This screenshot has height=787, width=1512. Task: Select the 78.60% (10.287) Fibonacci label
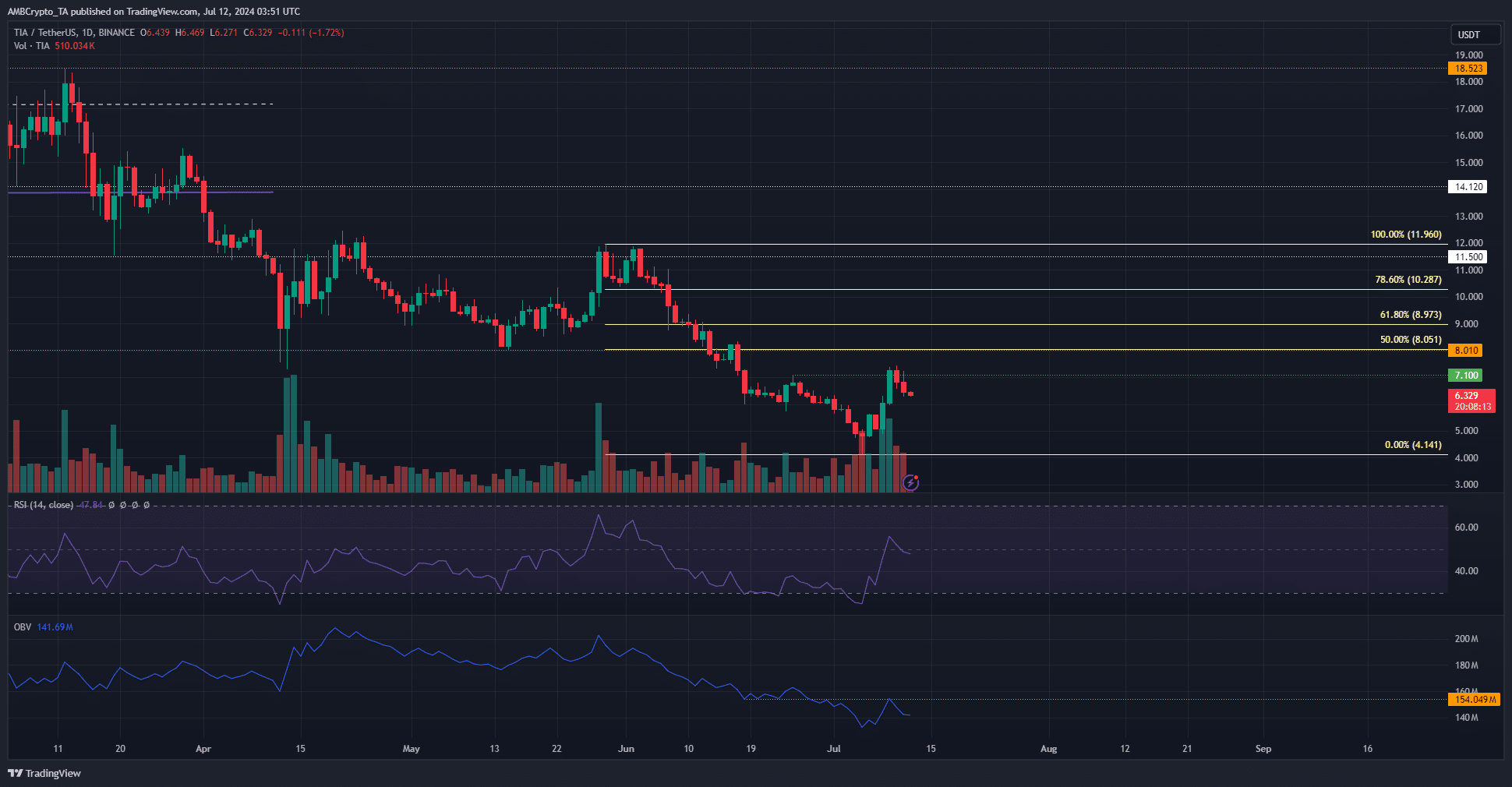pyautogui.click(x=1408, y=280)
